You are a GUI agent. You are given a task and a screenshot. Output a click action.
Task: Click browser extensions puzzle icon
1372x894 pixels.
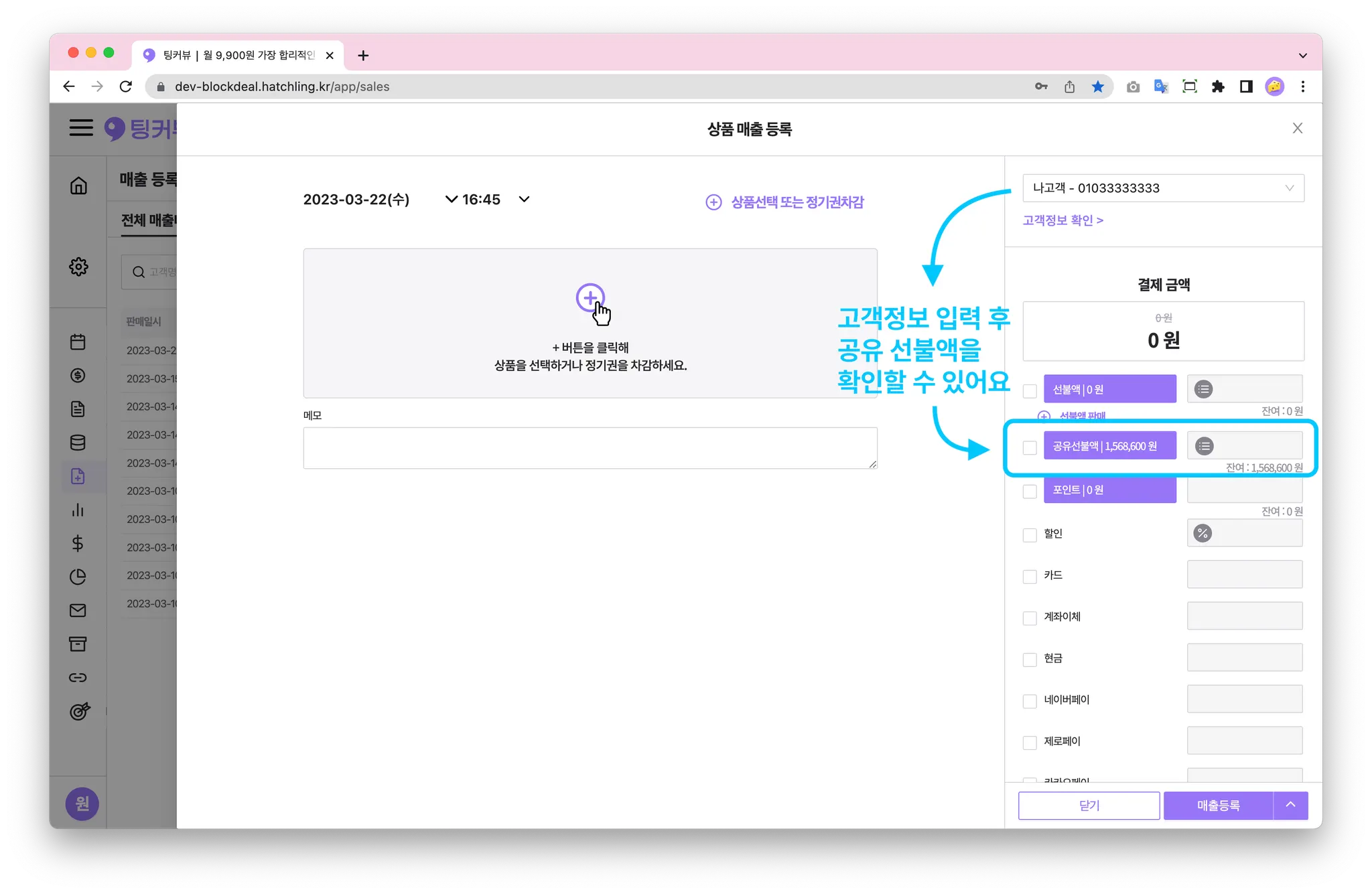pyautogui.click(x=1218, y=86)
